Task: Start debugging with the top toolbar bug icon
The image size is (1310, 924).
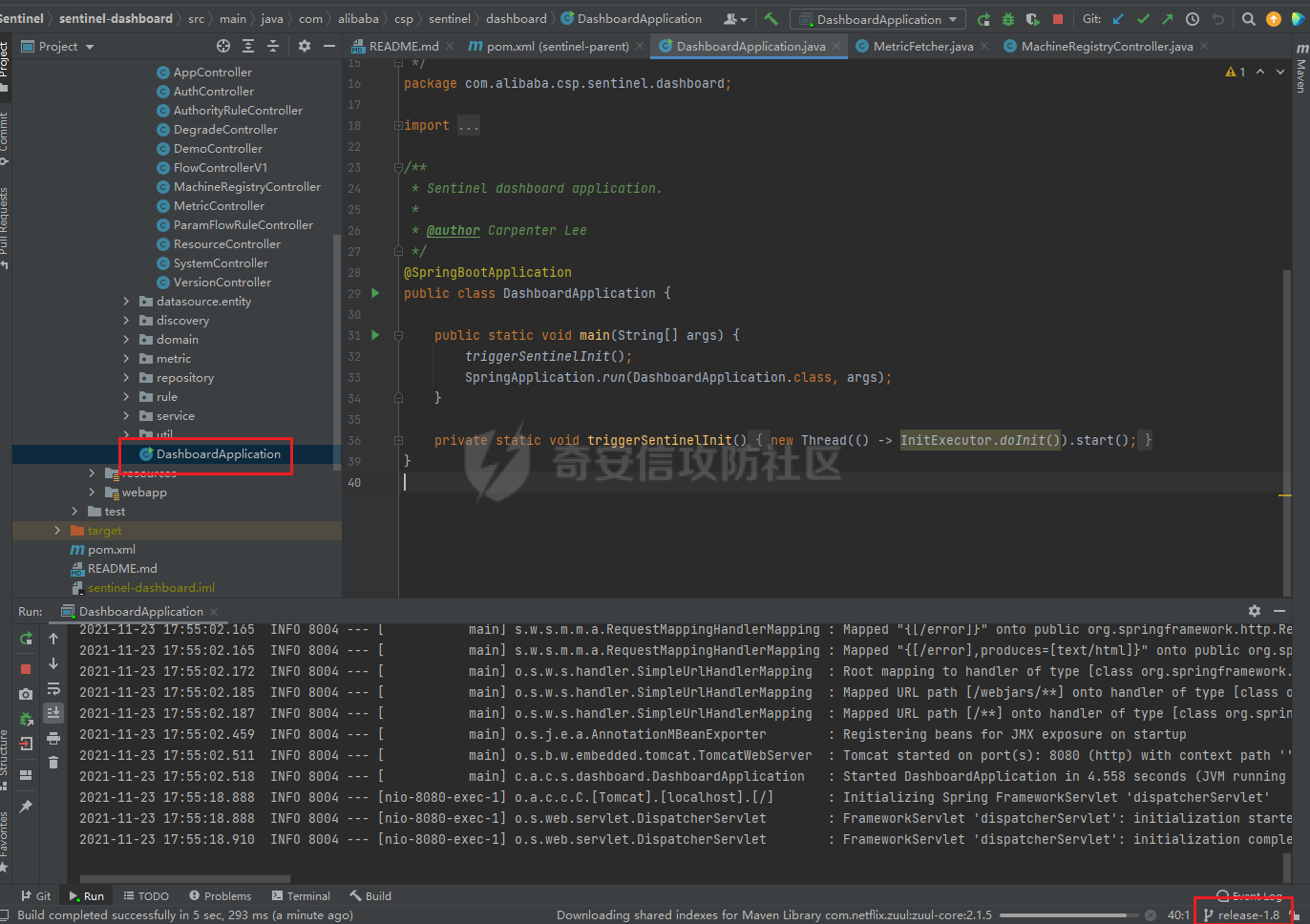Action: pos(1008,19)
